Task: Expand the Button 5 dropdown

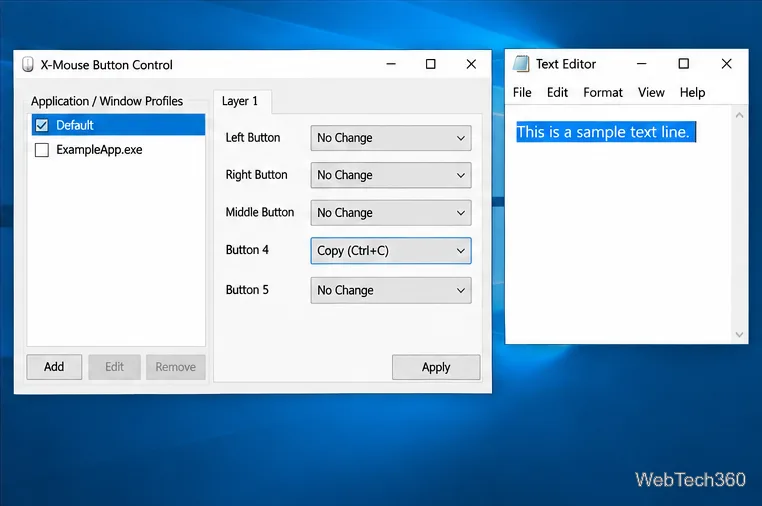Action: (x=391, y=290)
